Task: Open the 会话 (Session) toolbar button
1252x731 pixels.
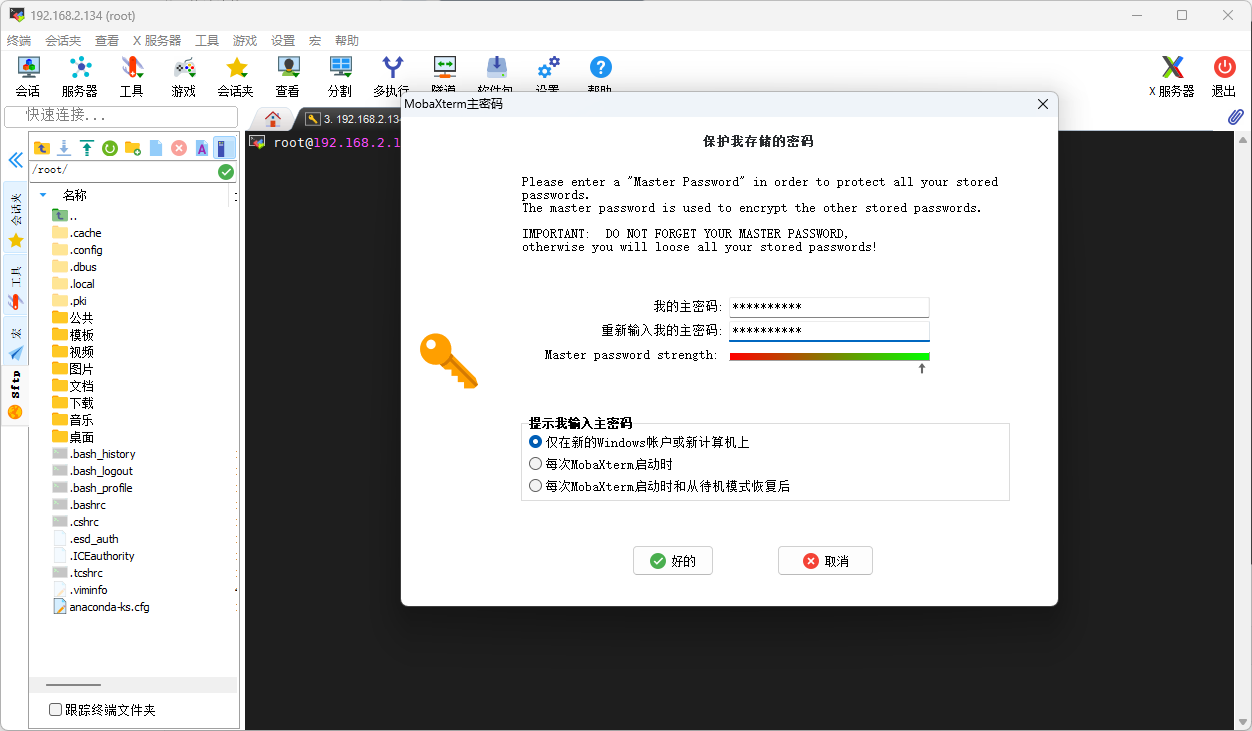Action: coord(28,76)
